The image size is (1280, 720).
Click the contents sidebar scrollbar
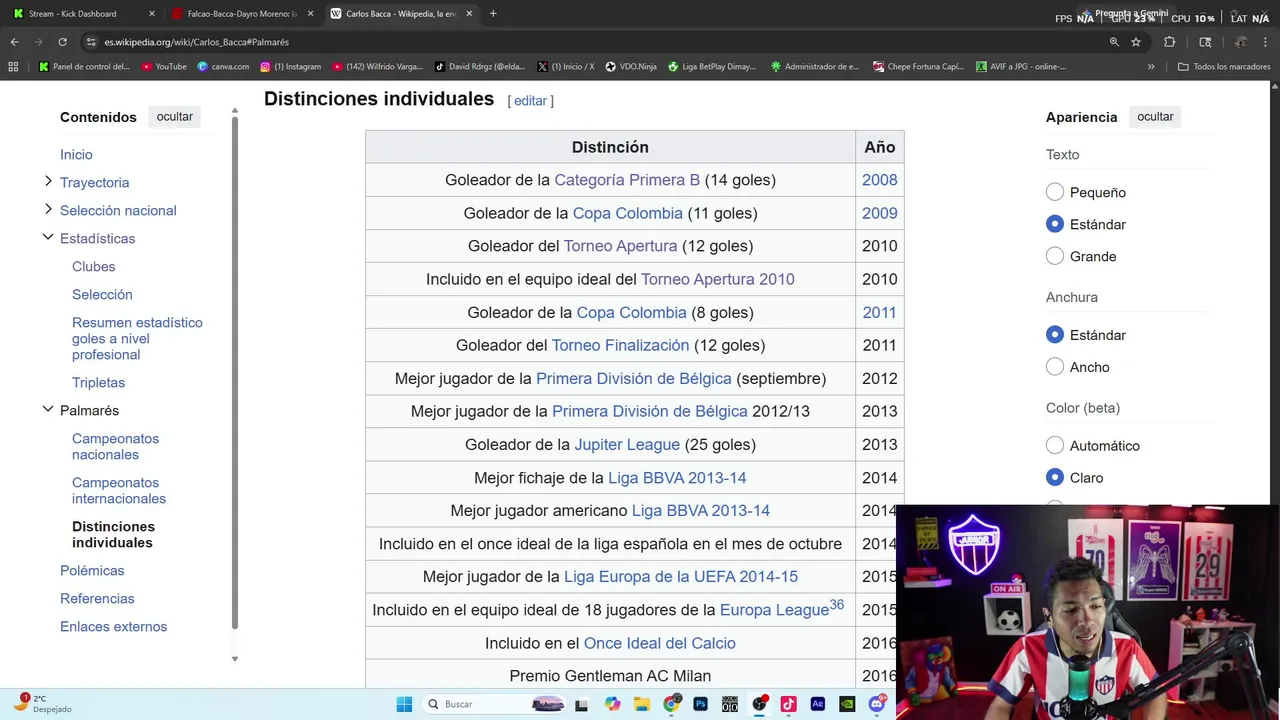click(x=235, y=372)
